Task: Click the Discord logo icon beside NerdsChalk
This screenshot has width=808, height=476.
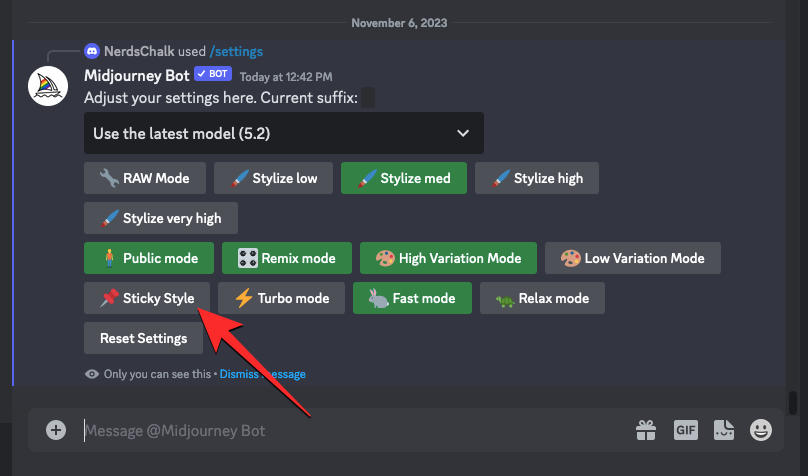Action: [x=92, y=51]
